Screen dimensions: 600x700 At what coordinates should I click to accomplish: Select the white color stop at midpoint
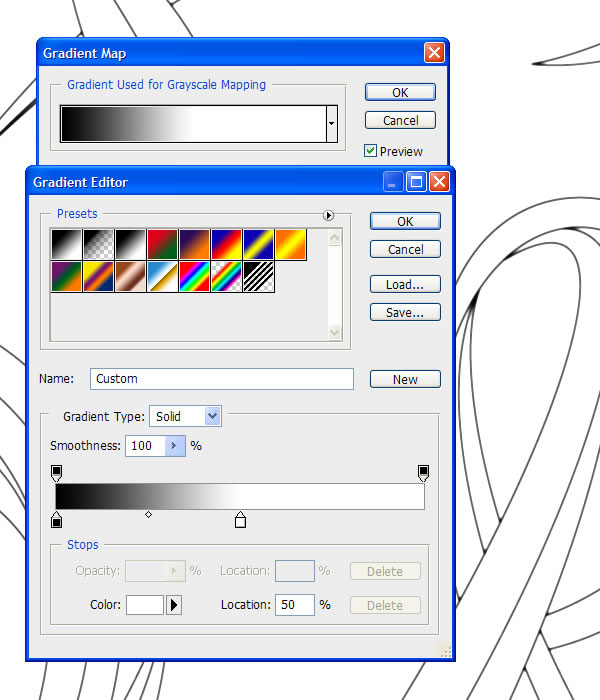click(240, 520)
